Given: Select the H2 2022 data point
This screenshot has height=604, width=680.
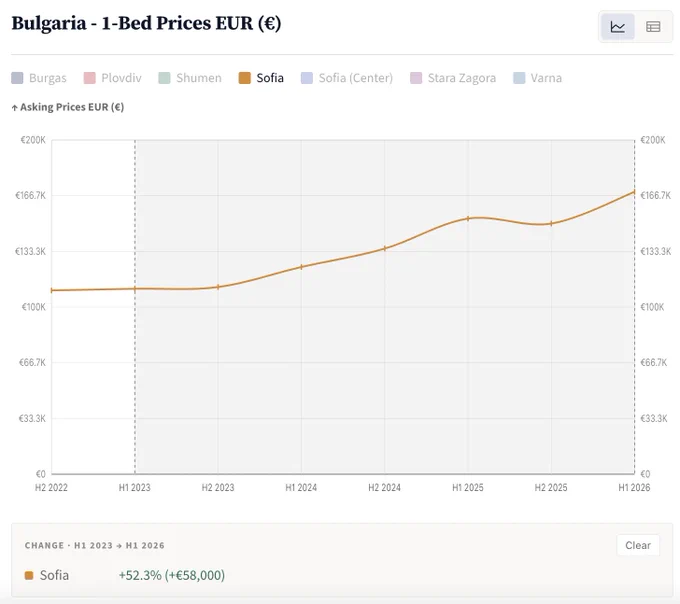Looking at the screenshot, I should (52, 290).
